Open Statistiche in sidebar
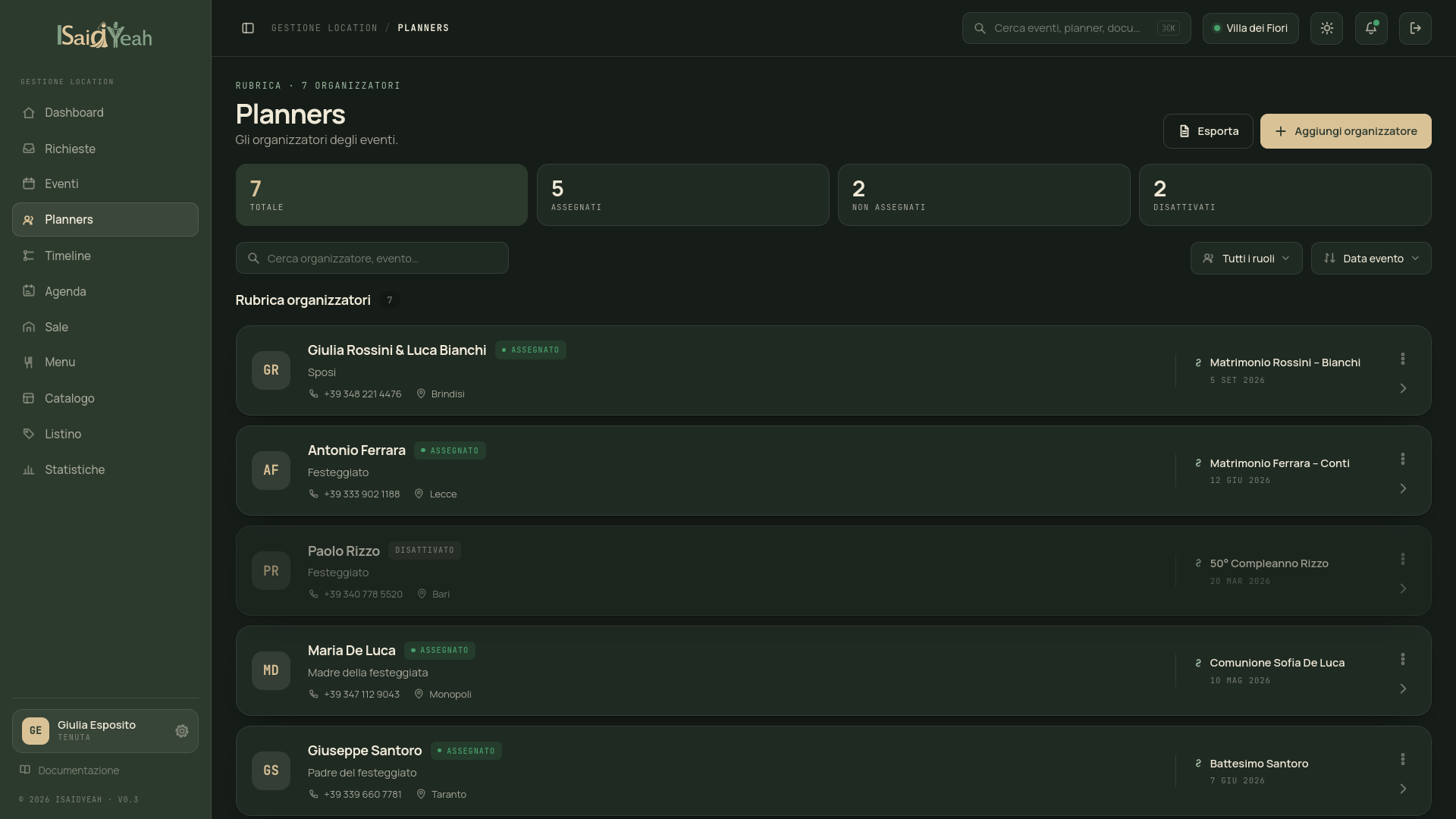Image resolution: width=1456 pixels, height=819 pixels. [x=105, y=469]
